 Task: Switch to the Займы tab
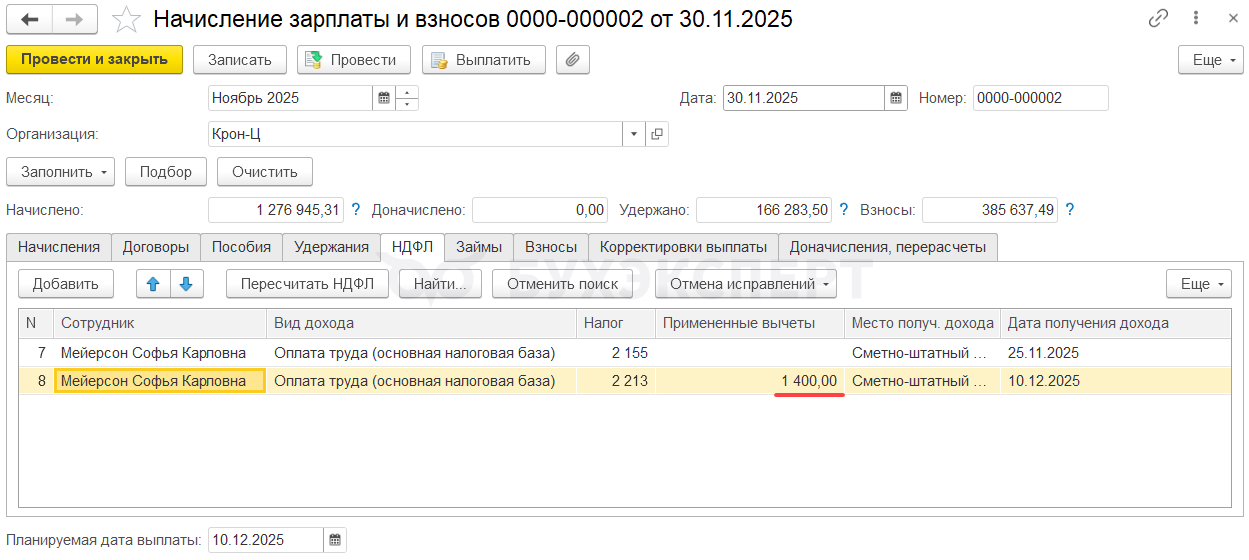pyautogui.click(x=479, y=247)
